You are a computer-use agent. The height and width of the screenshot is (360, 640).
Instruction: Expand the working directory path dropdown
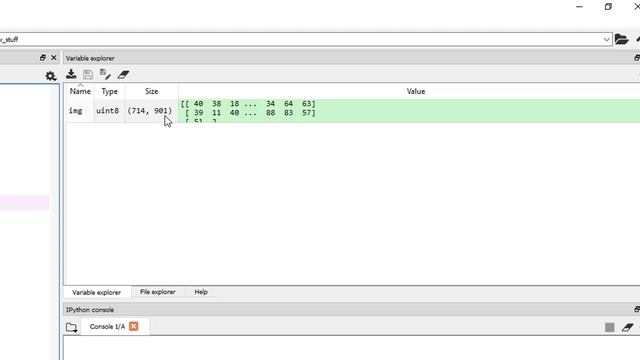point(607,40)
